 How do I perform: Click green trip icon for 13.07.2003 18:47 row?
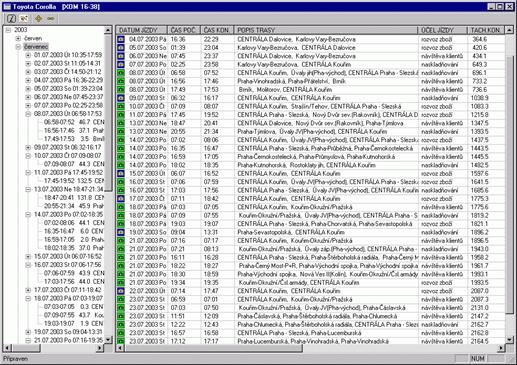(121, 123)
